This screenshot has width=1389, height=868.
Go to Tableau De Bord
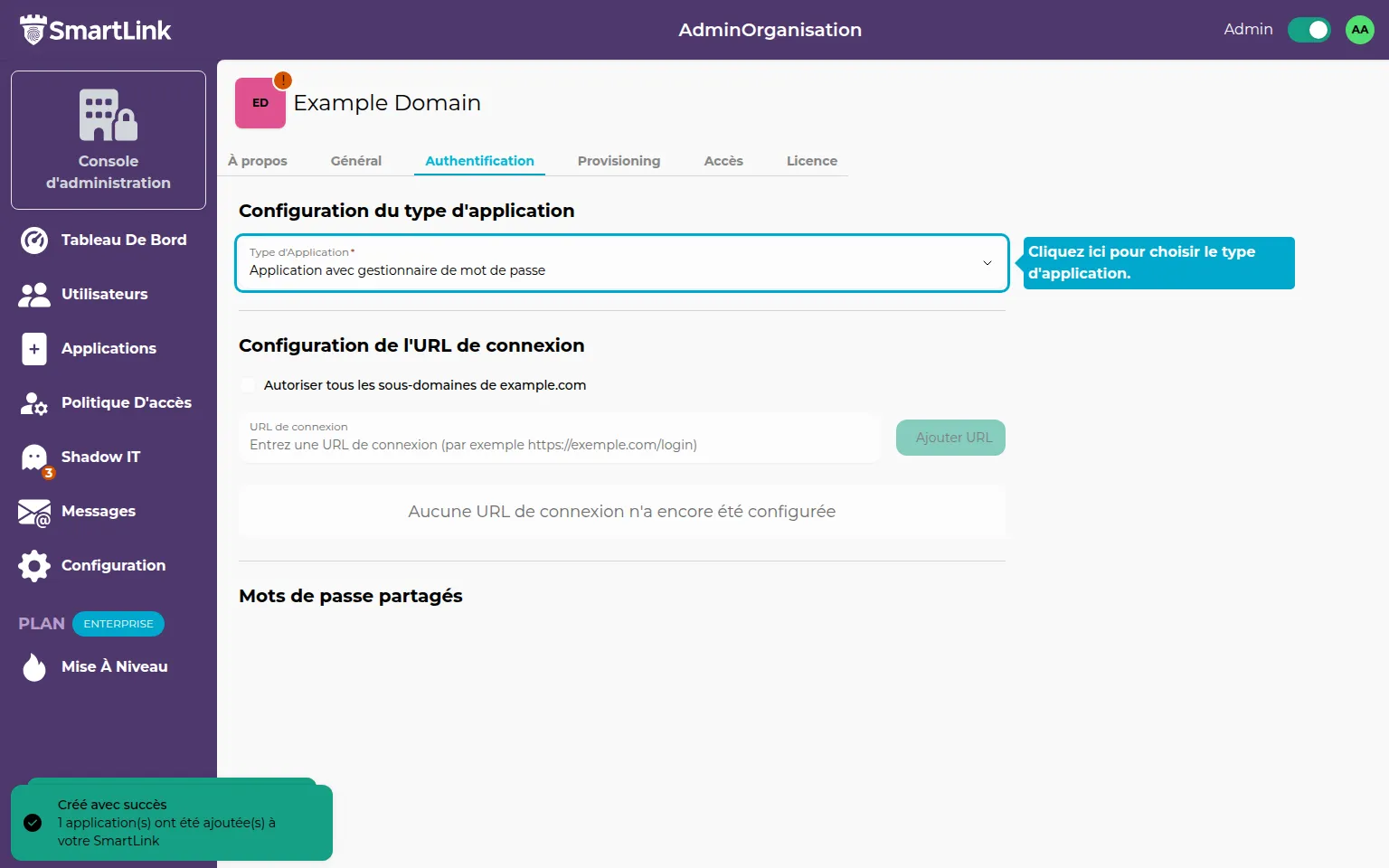point(124,240)
